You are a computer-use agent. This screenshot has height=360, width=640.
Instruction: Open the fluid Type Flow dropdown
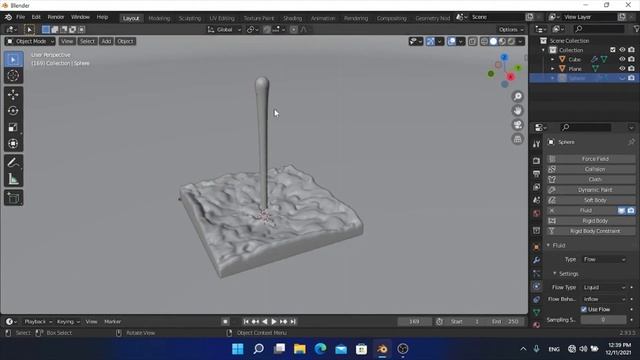point(604,260)
